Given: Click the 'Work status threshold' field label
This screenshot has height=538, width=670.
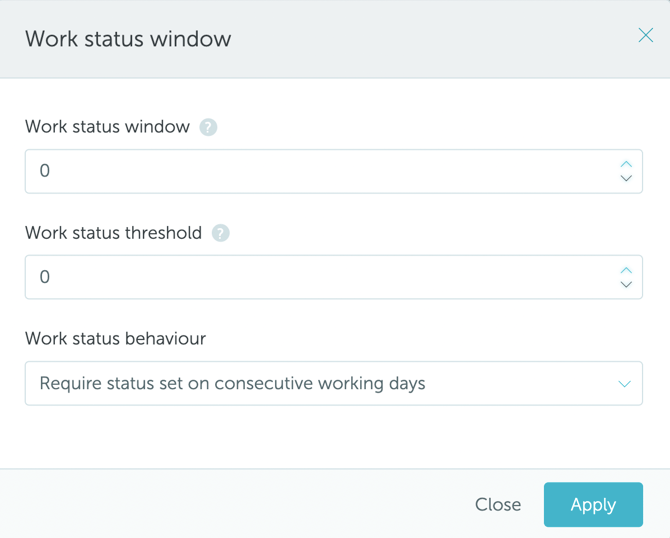Looking at the screenshot, I should point(113,233).
